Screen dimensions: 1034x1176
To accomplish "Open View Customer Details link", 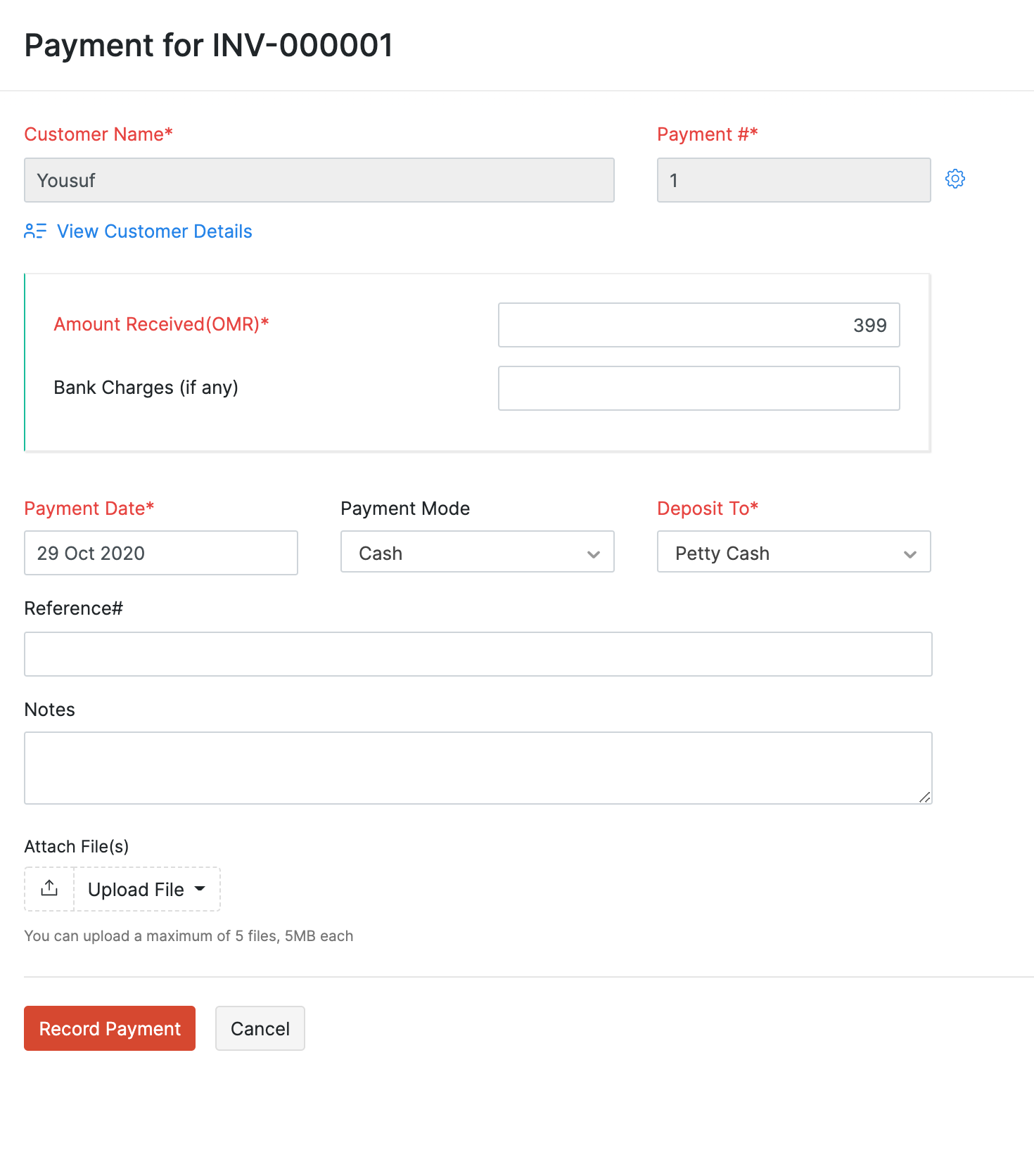I will pos(154,231).
